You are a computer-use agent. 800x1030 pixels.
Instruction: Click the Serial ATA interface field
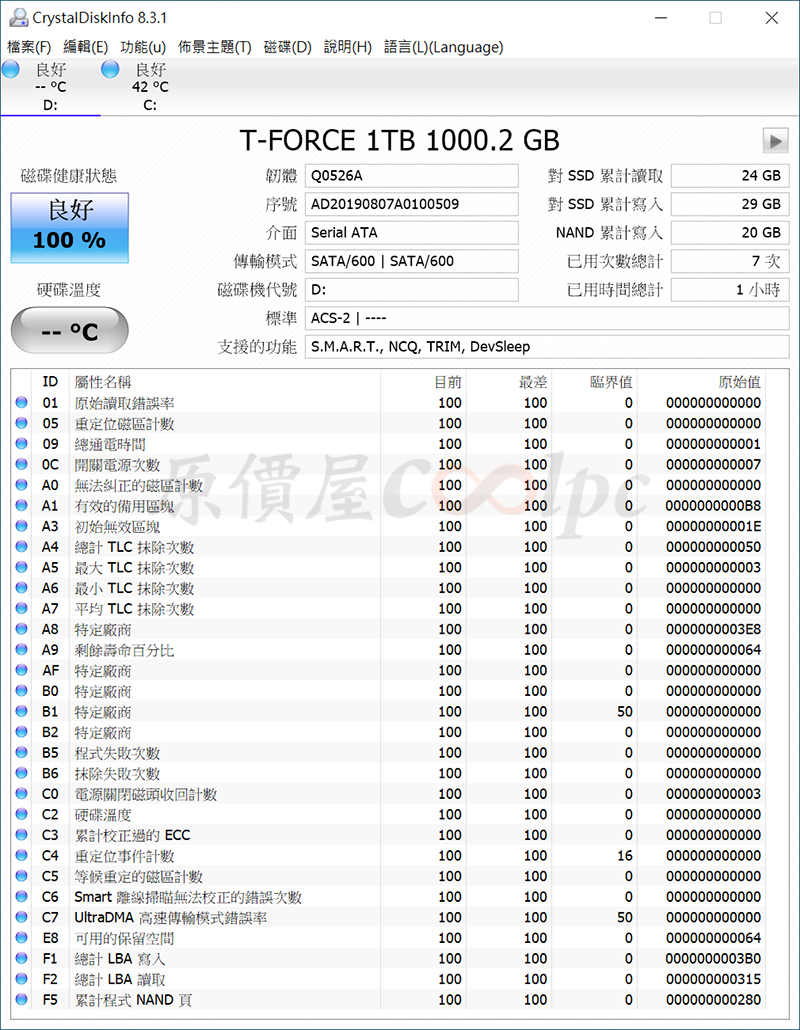tap(411, 233)
